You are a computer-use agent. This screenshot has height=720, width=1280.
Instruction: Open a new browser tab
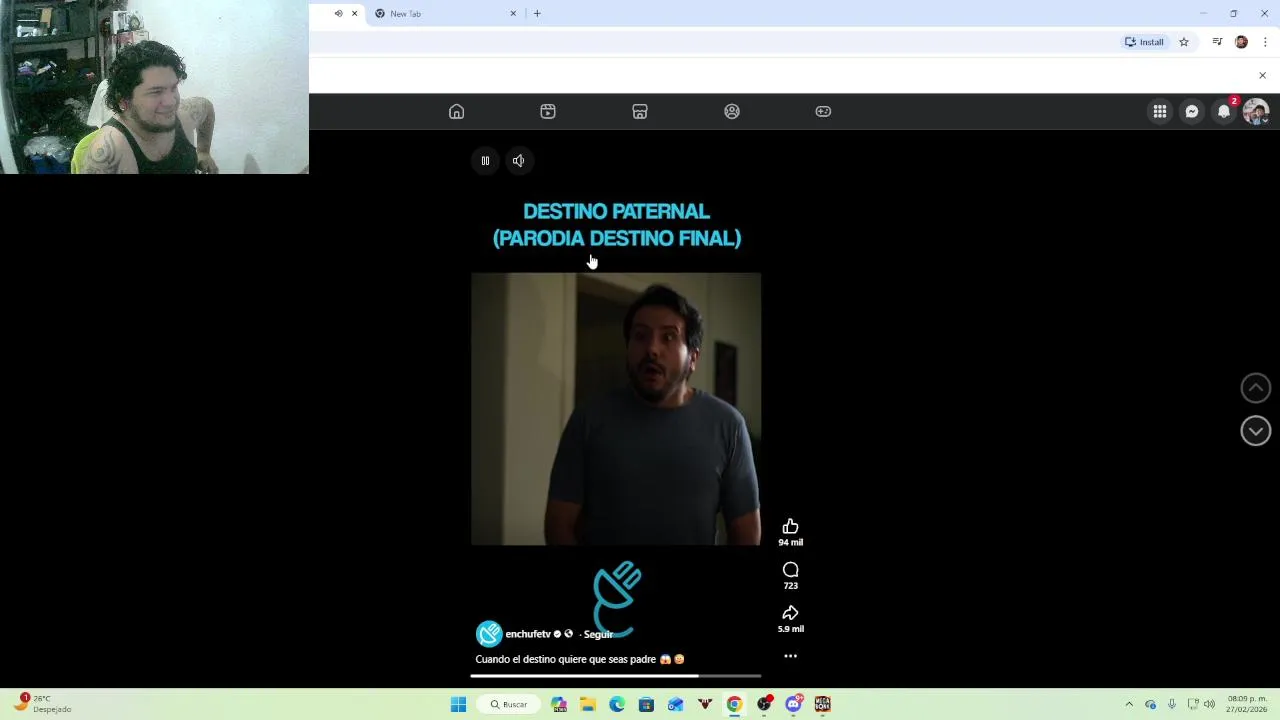click(x=537, y=14)
